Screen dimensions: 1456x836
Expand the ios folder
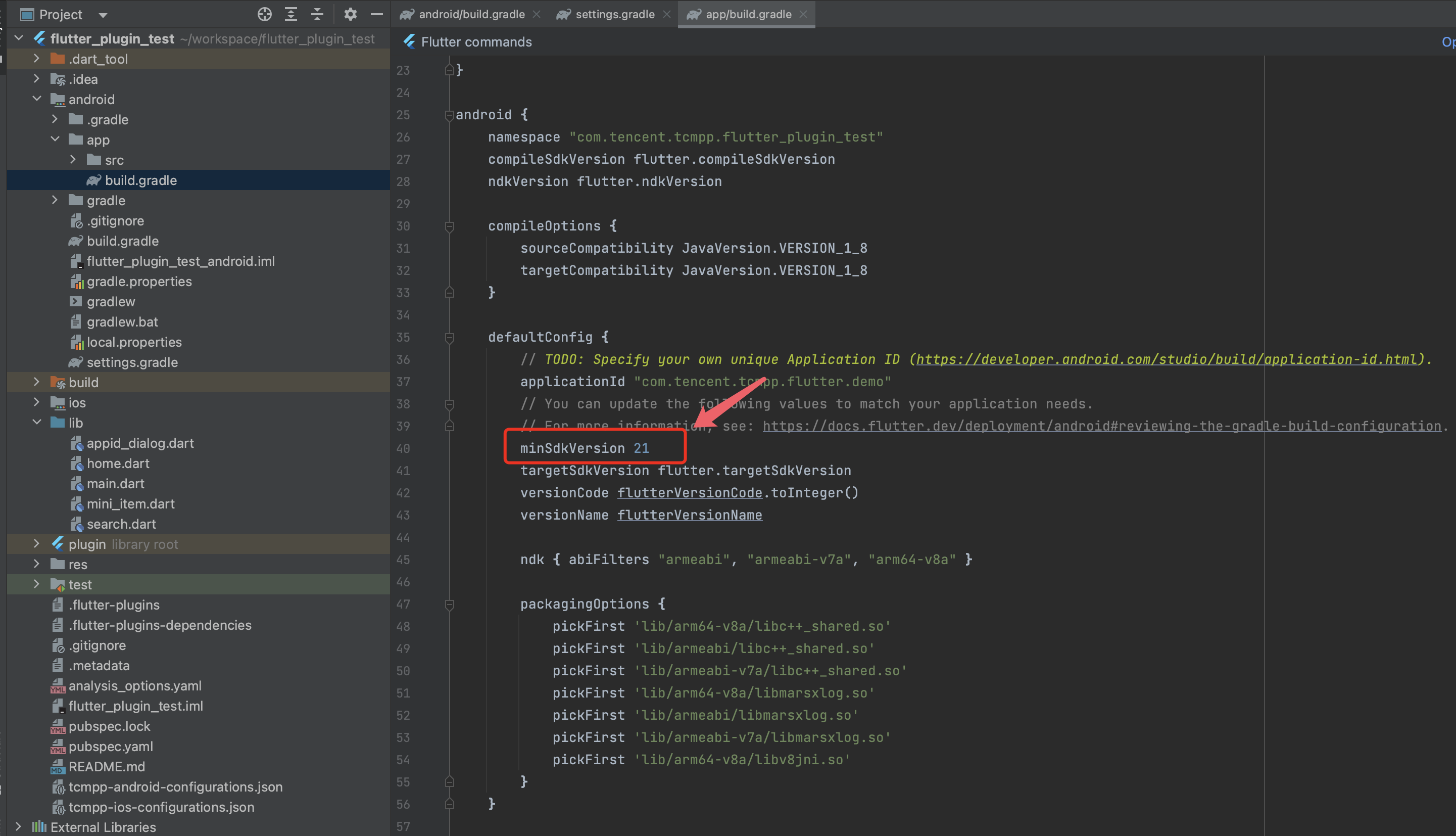pyautogui.click(x=37, y=402)
